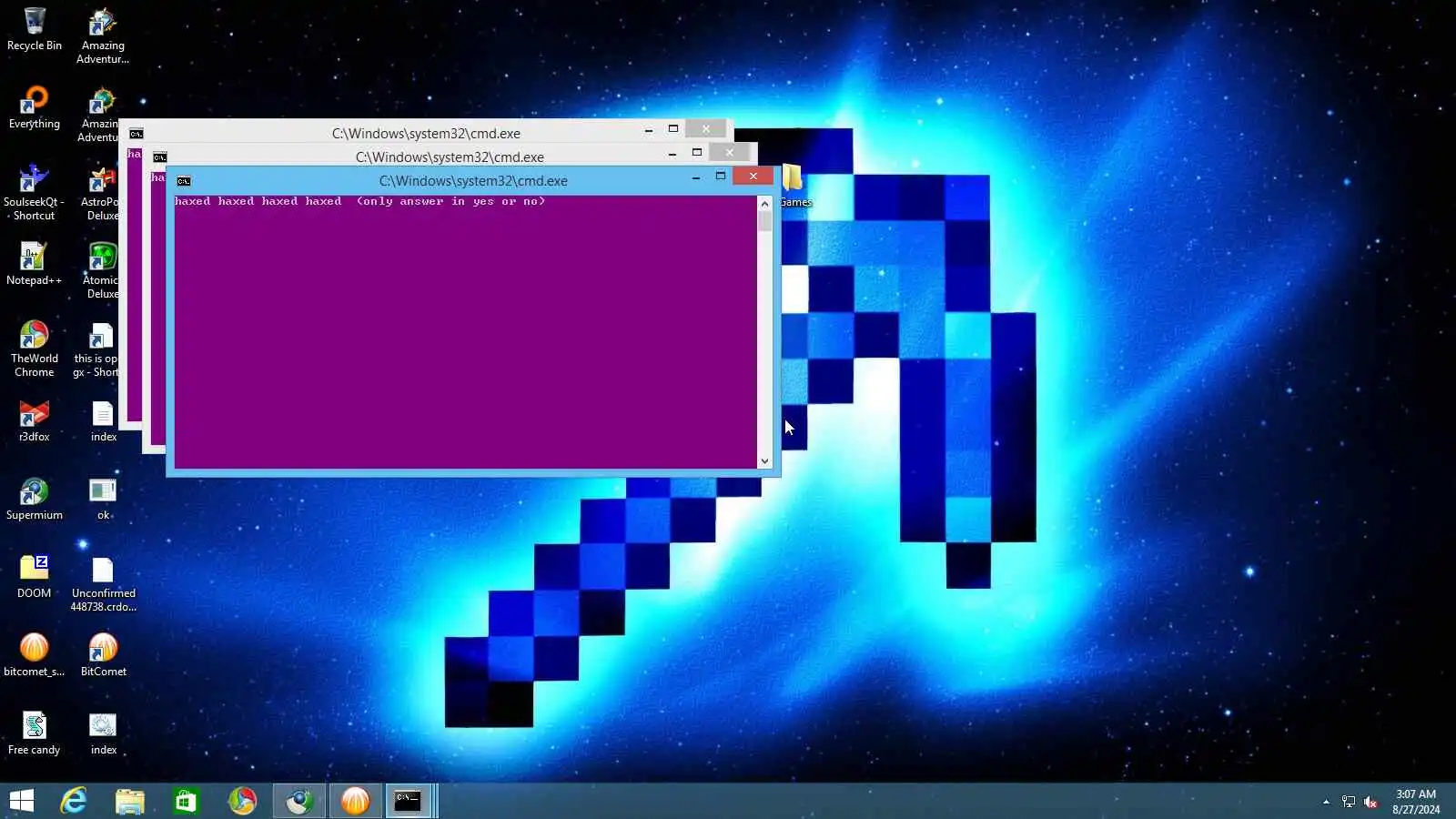This screenshot has width=1456, height=819.
Task: Close the back cmd.exe window
Action: (x=705, y=129)
